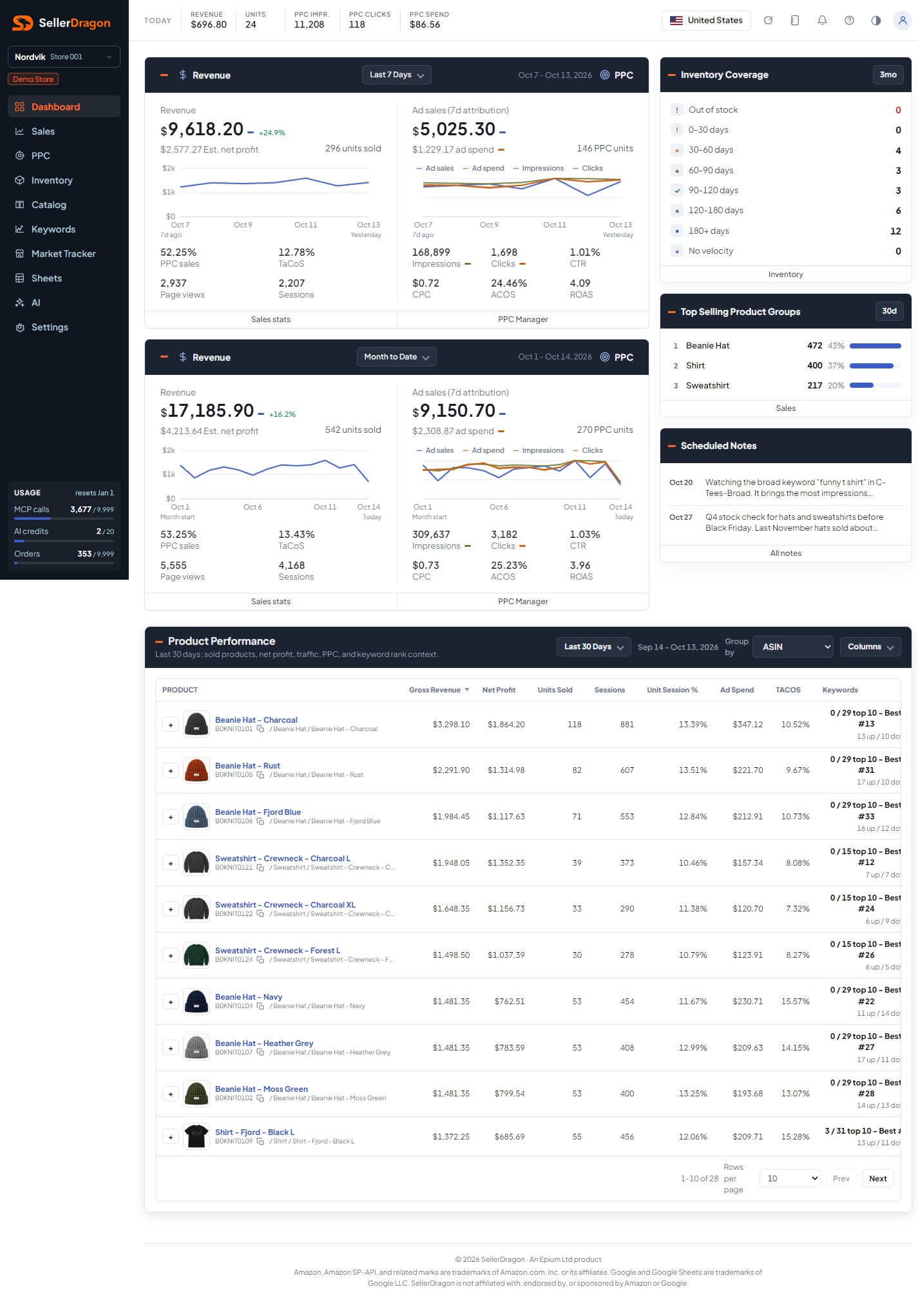Viewport: 918px width, 1316px height.
Task: Open the Last 30 Days dropdown in Product Performance
Action: (593, 647)
